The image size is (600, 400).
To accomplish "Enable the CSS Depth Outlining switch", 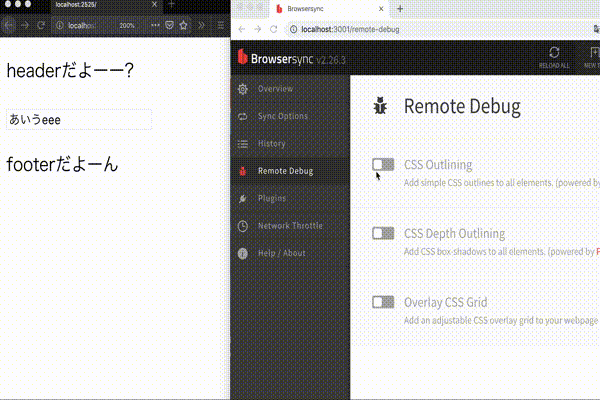I will 383,233.
